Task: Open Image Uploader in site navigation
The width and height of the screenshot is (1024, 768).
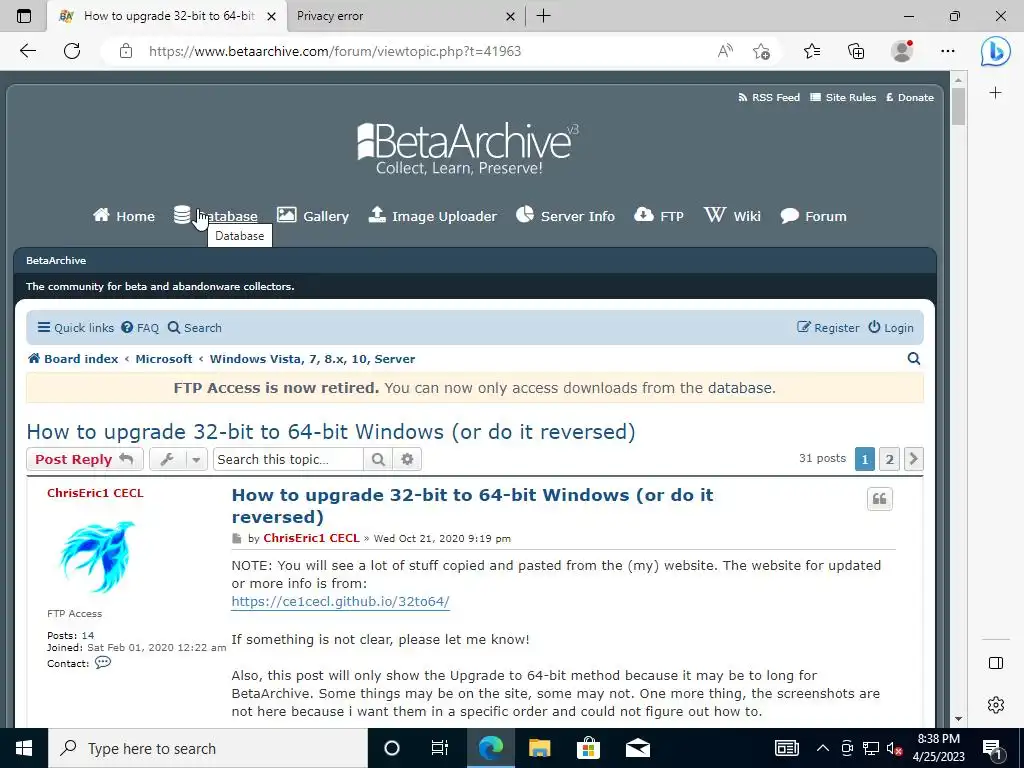Action: point(432,216)
